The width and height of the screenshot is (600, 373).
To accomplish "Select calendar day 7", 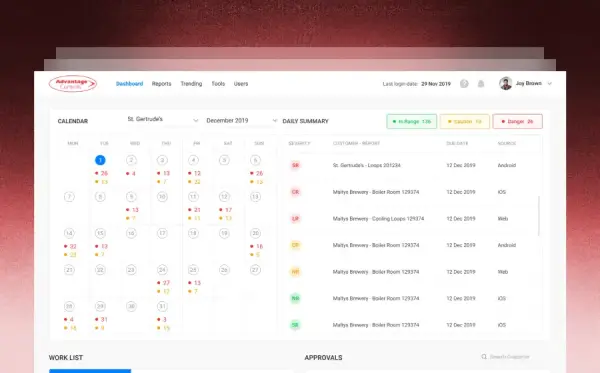I will tap(69, 197).
